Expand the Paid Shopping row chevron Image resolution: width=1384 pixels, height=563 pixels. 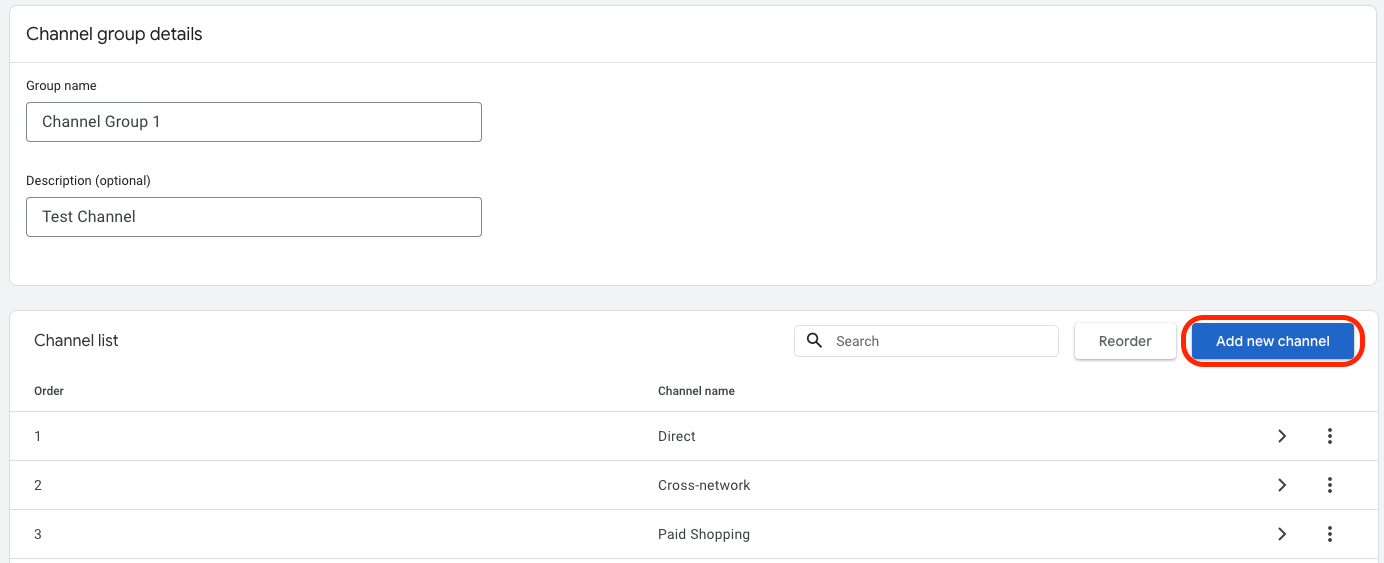[1282, 534]
